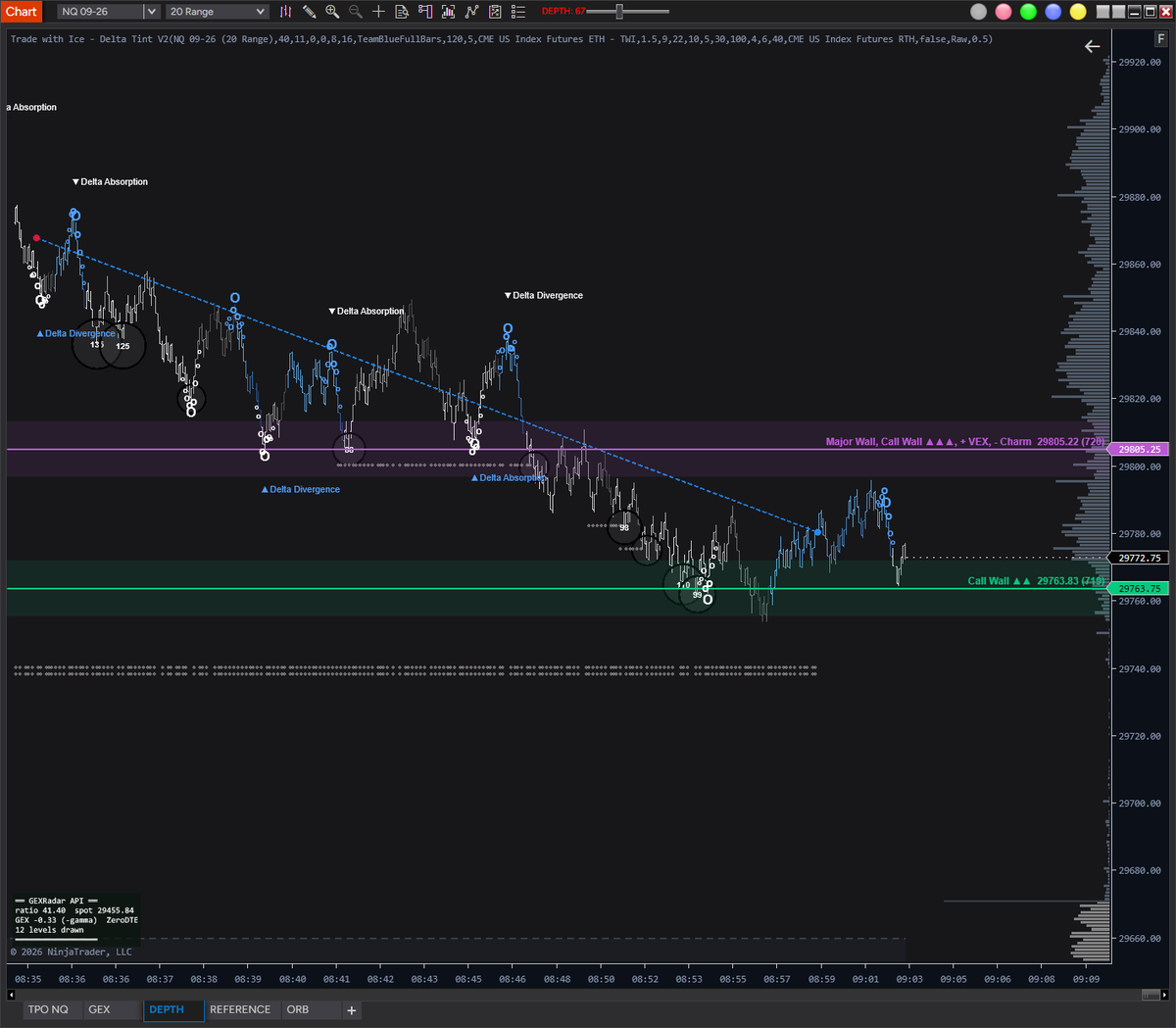This screenshot has width=1176, height=1028.
Task: Expand the NQ 09-26 instrument dropdown arrow
Action: [152, 12]
